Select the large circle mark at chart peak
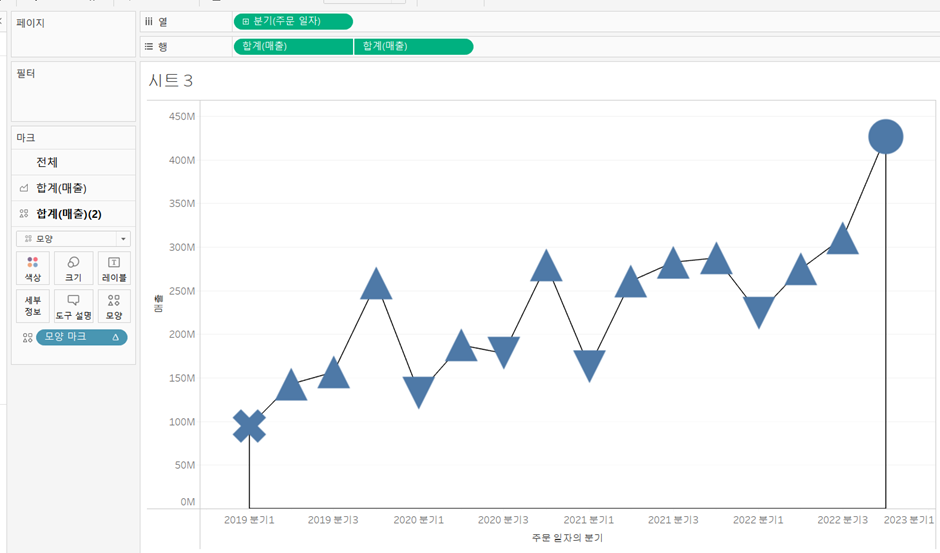This screenshot has width=940, height=553. [x=885, y=137]
